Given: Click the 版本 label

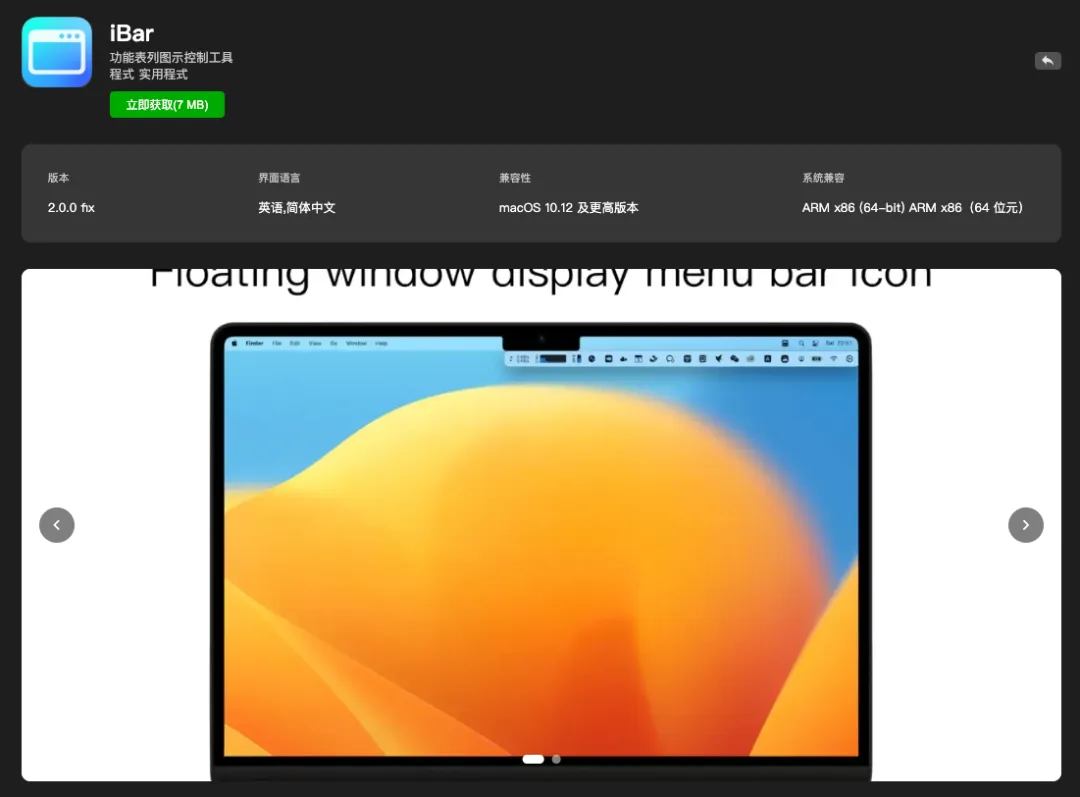Looking at the screenshot, I should click(x=58, y=178).
